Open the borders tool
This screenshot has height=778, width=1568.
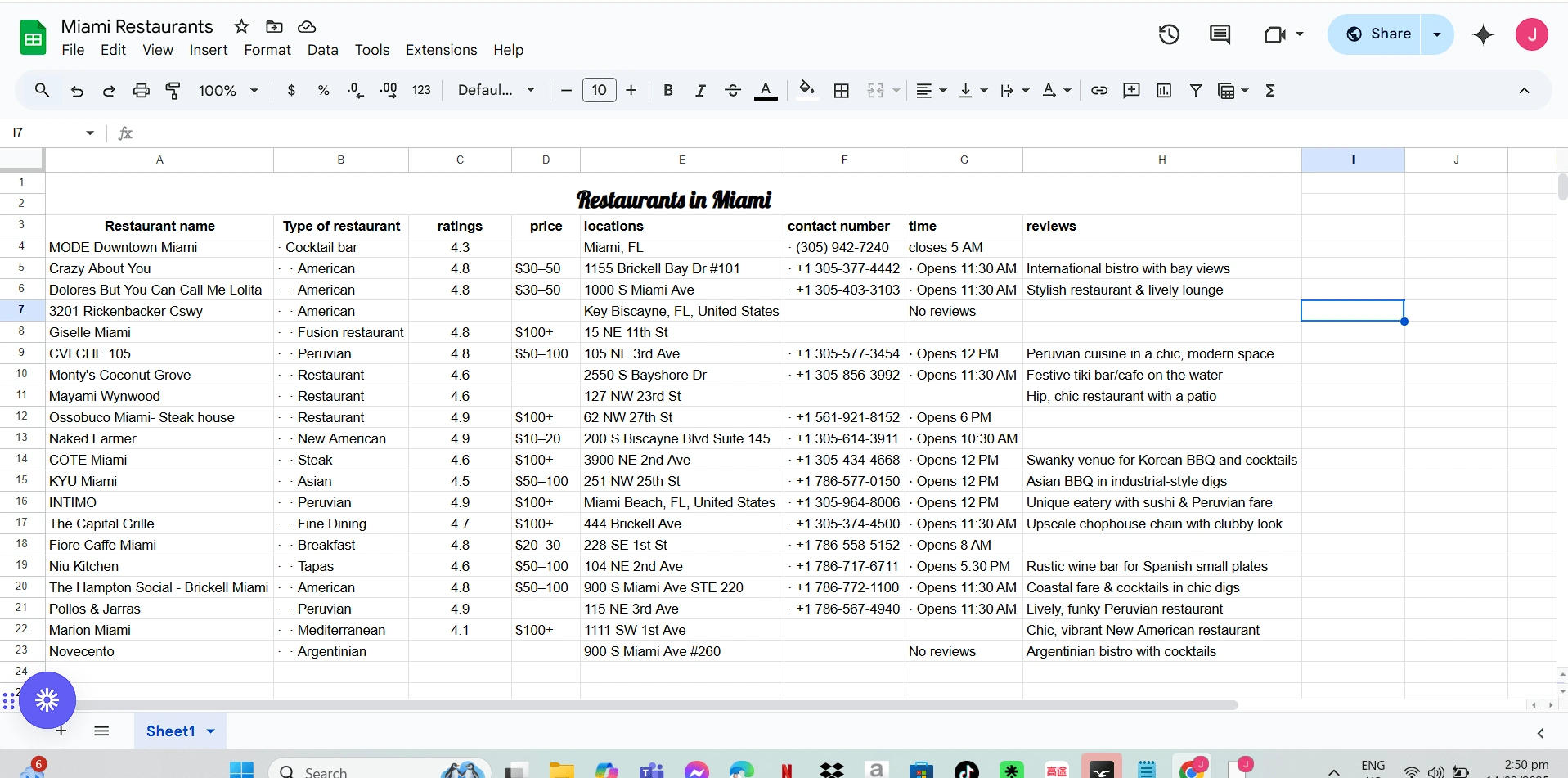841,91
